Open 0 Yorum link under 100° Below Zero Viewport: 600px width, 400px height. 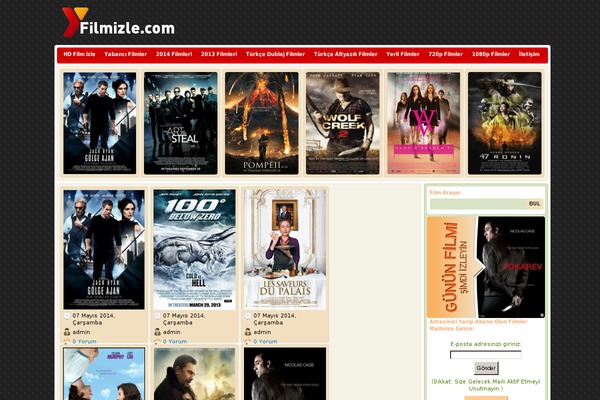tap(175, 341)
